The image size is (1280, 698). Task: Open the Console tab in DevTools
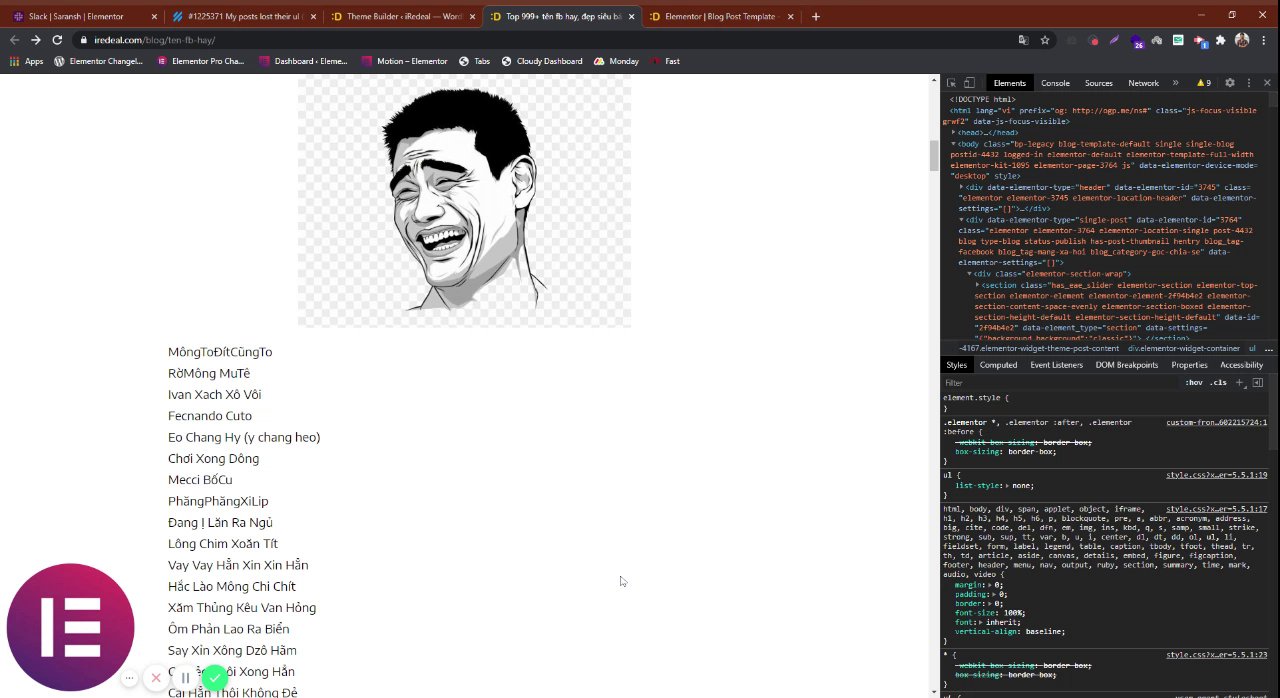coord(1055,83)
